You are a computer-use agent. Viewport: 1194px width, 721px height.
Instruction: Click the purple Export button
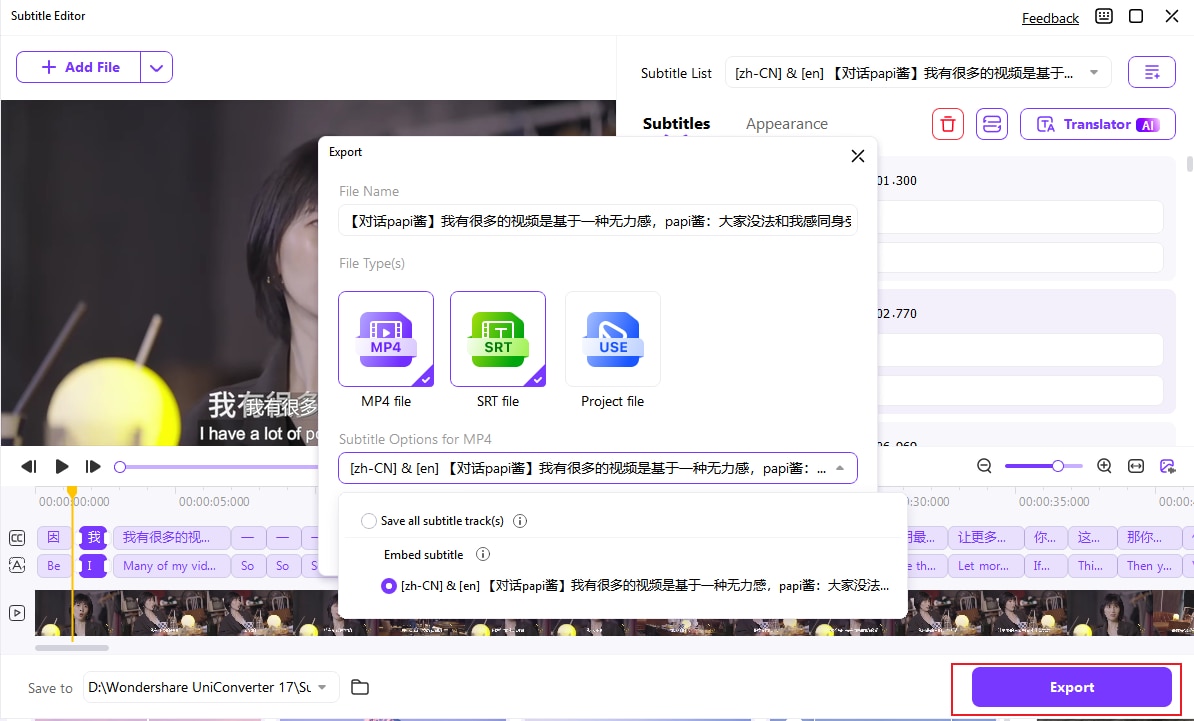1071,688
